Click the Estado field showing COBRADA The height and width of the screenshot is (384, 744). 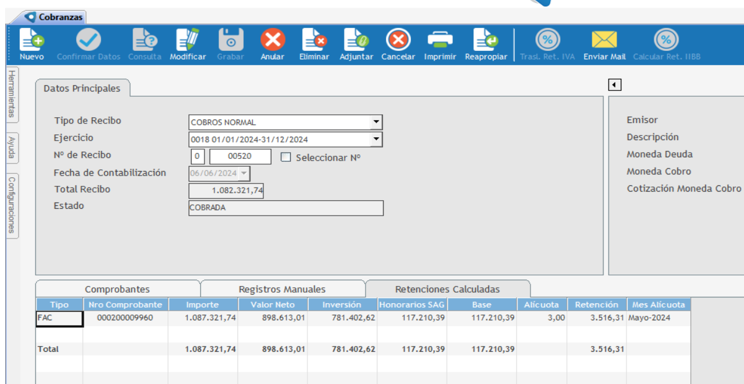click(286, 208)
